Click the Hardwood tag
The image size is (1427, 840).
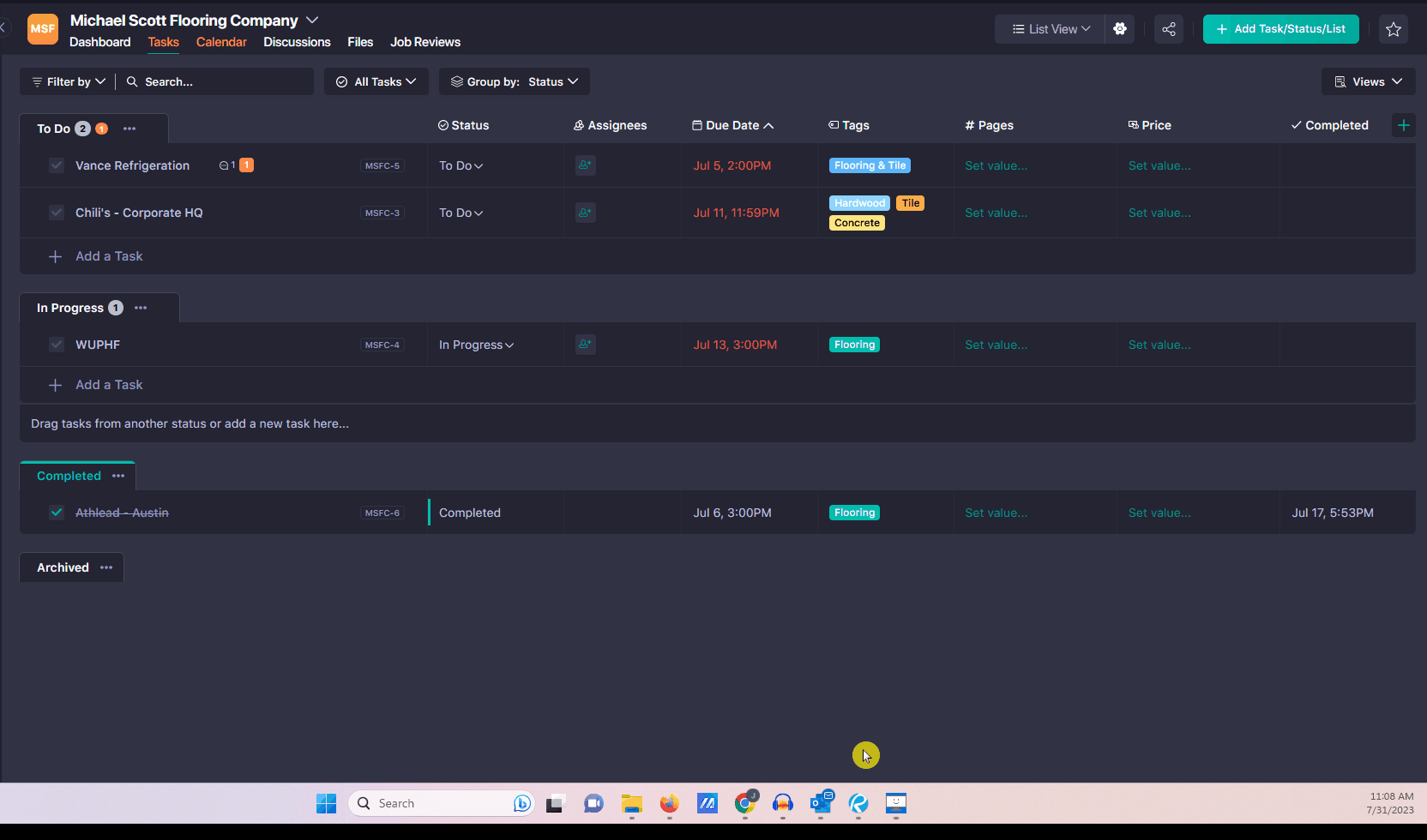[x=859, y=203]
